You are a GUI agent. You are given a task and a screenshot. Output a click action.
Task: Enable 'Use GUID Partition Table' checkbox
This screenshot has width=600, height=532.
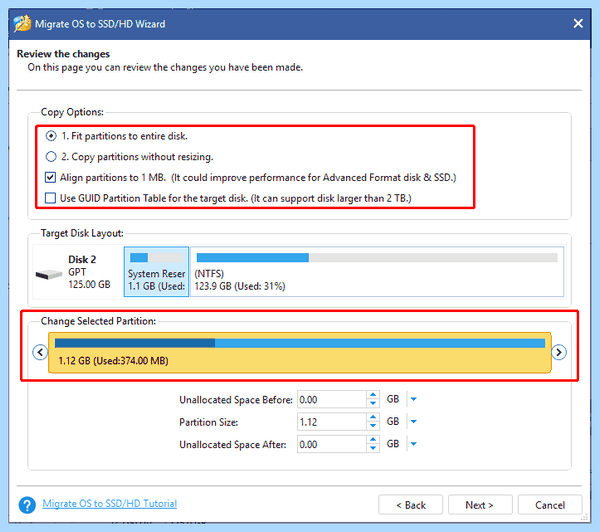51,198
